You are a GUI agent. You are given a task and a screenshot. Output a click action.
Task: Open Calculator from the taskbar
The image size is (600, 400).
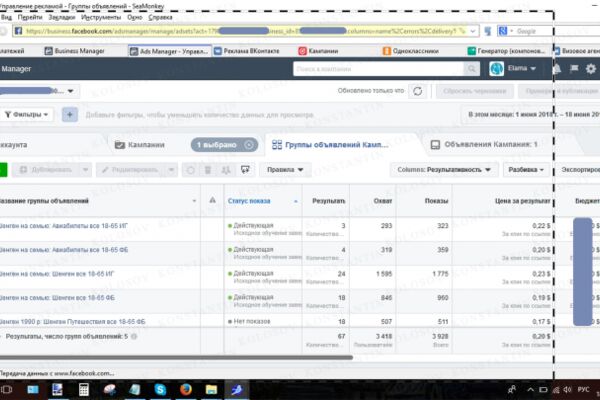point(83,390)
